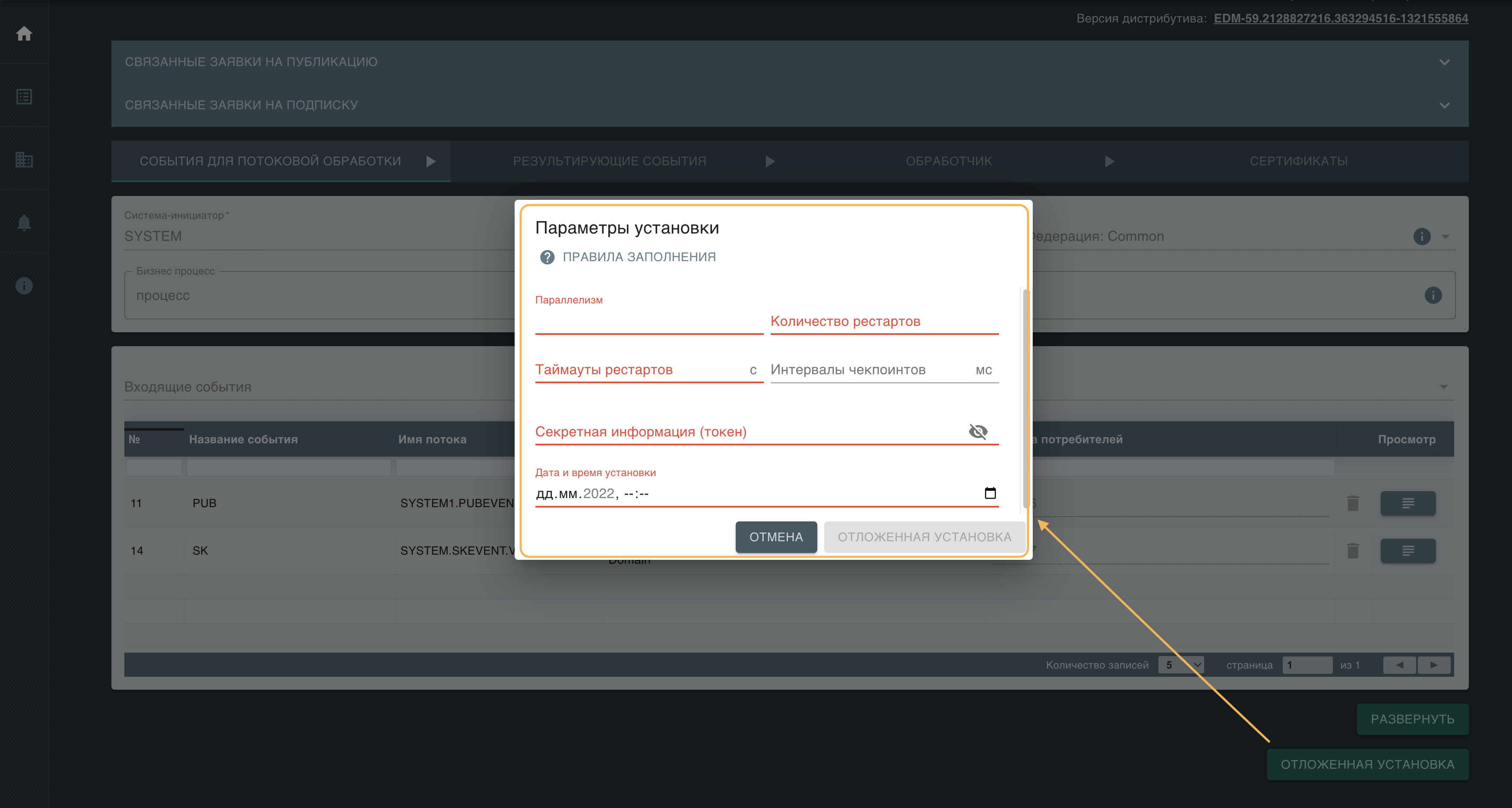Click question mark icon near rules
The height and width of the screenshot is (808, 1512).
pyautogui.click(x=547, y=257)
